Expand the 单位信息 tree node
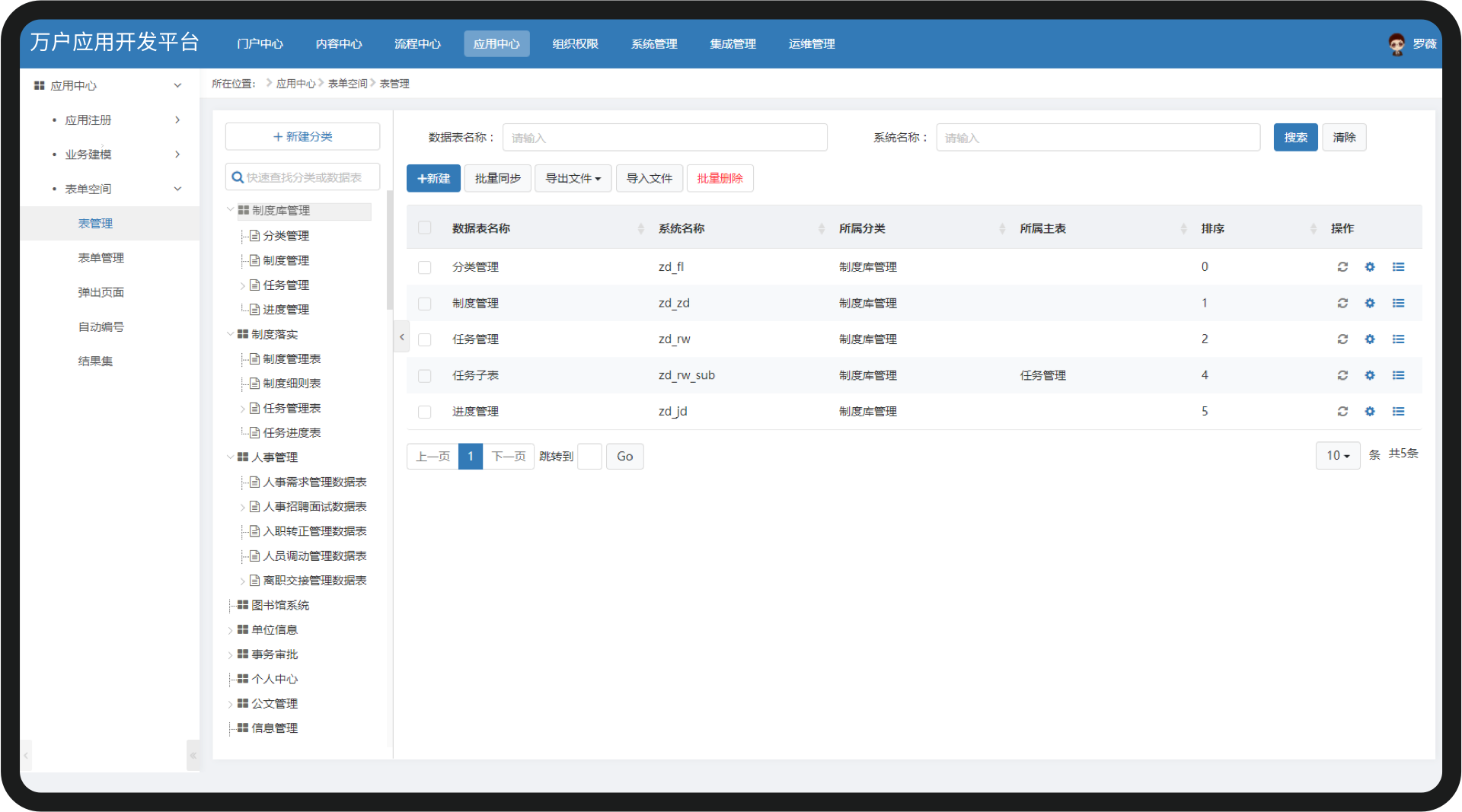 [x=230, y=630]
